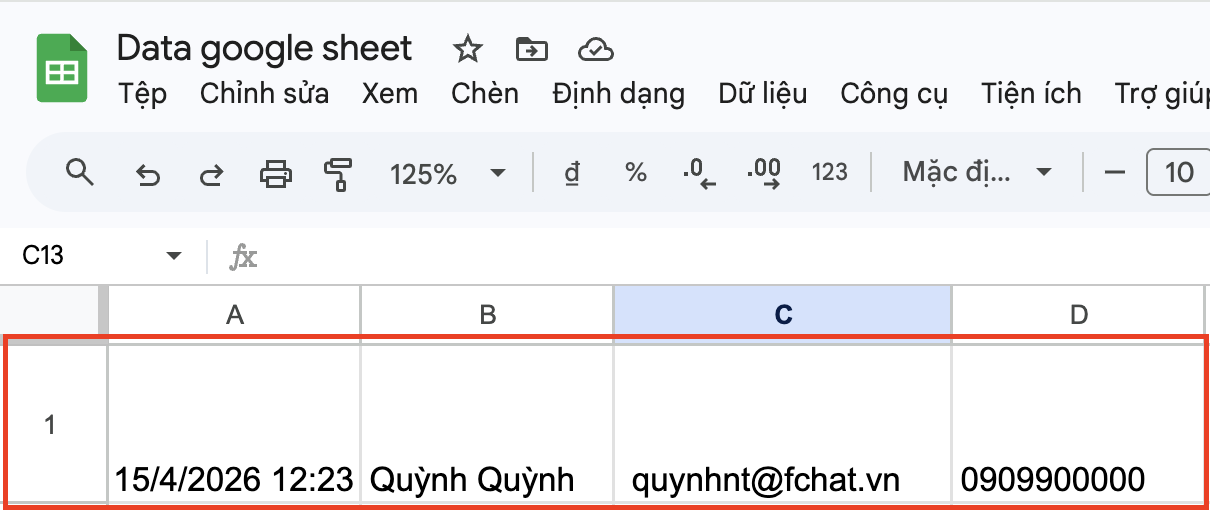Apply percent format to the cell
This screenshot has height=510, width=1210.
[x=635, y=173]
